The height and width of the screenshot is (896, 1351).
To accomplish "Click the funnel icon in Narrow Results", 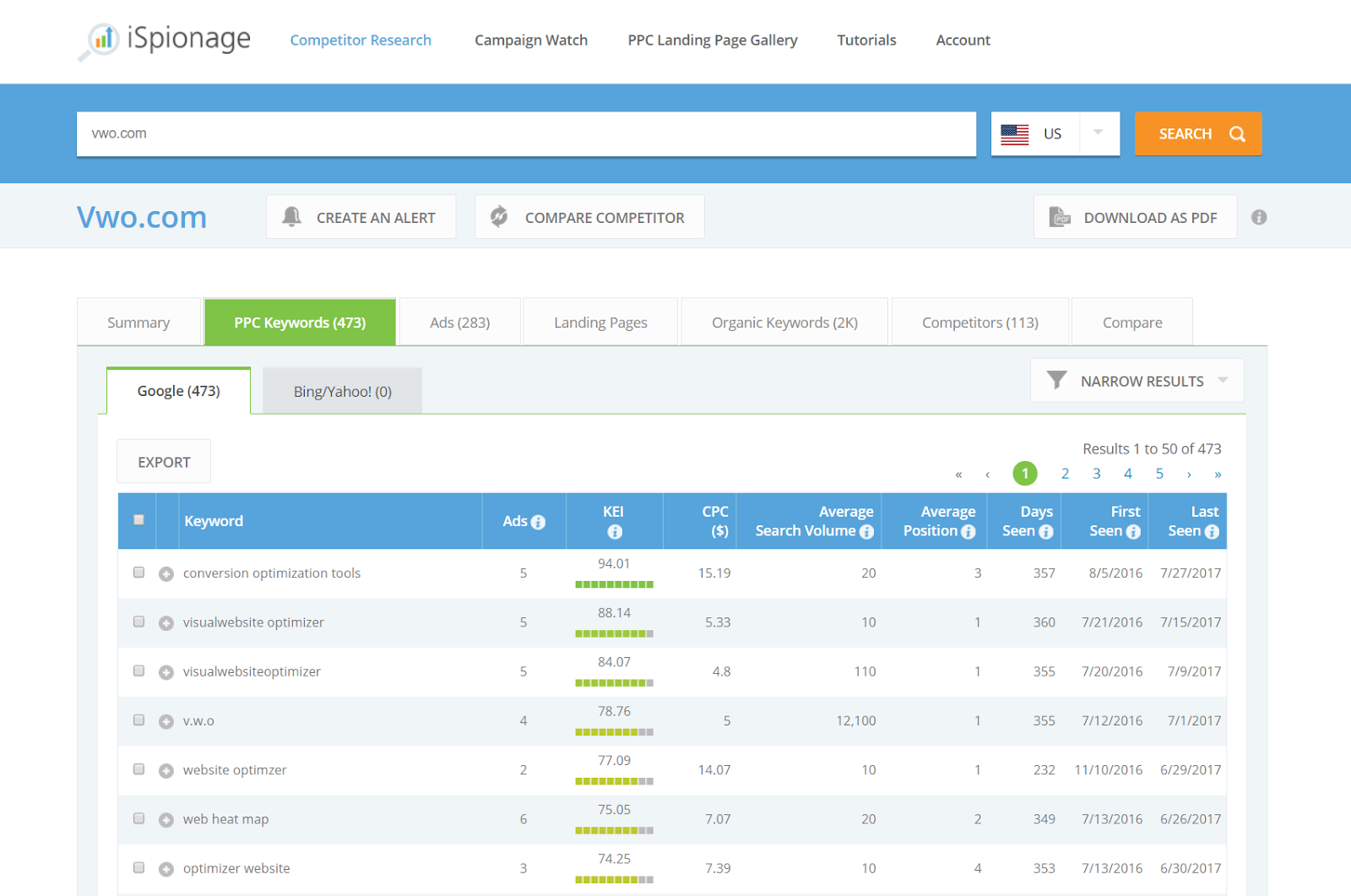I will click(x=1056, y=380).
